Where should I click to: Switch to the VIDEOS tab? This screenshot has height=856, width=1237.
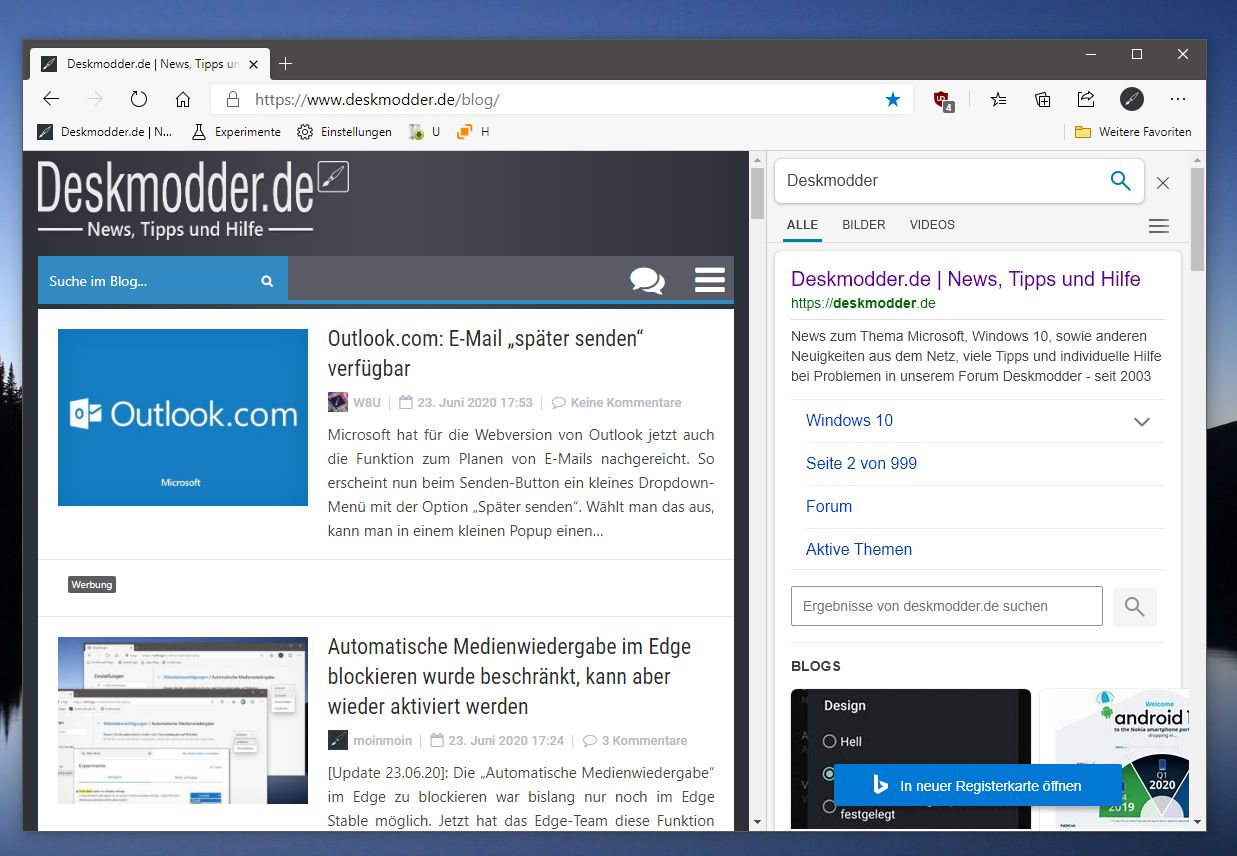[x=932, y=225]
